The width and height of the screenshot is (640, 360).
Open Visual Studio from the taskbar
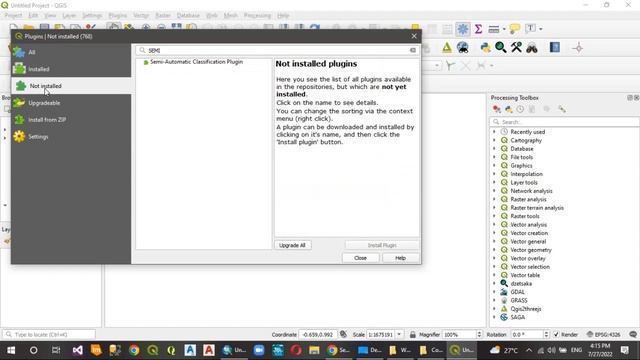pyautogui.click(x=78, y=350)
